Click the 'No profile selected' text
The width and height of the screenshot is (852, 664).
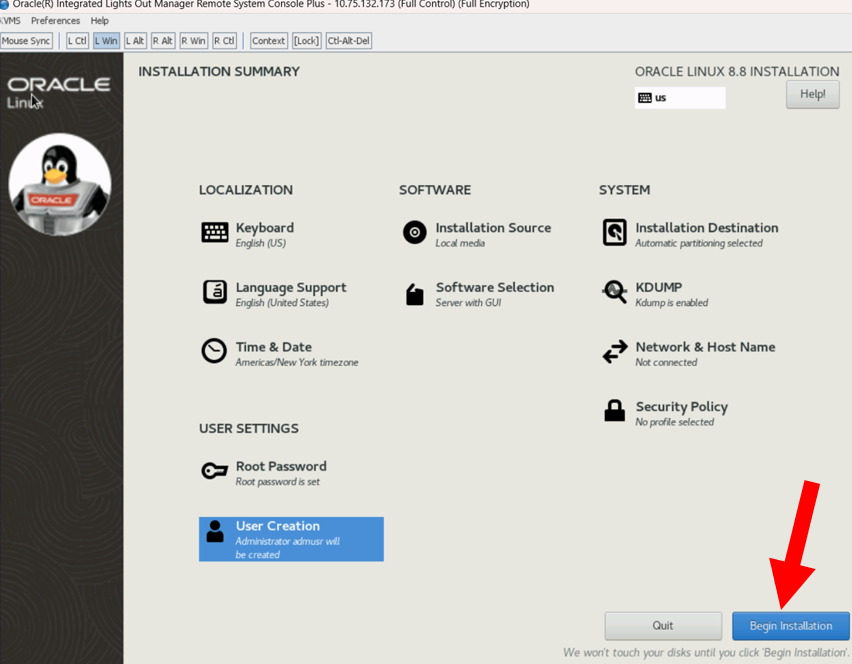[674, 422]
